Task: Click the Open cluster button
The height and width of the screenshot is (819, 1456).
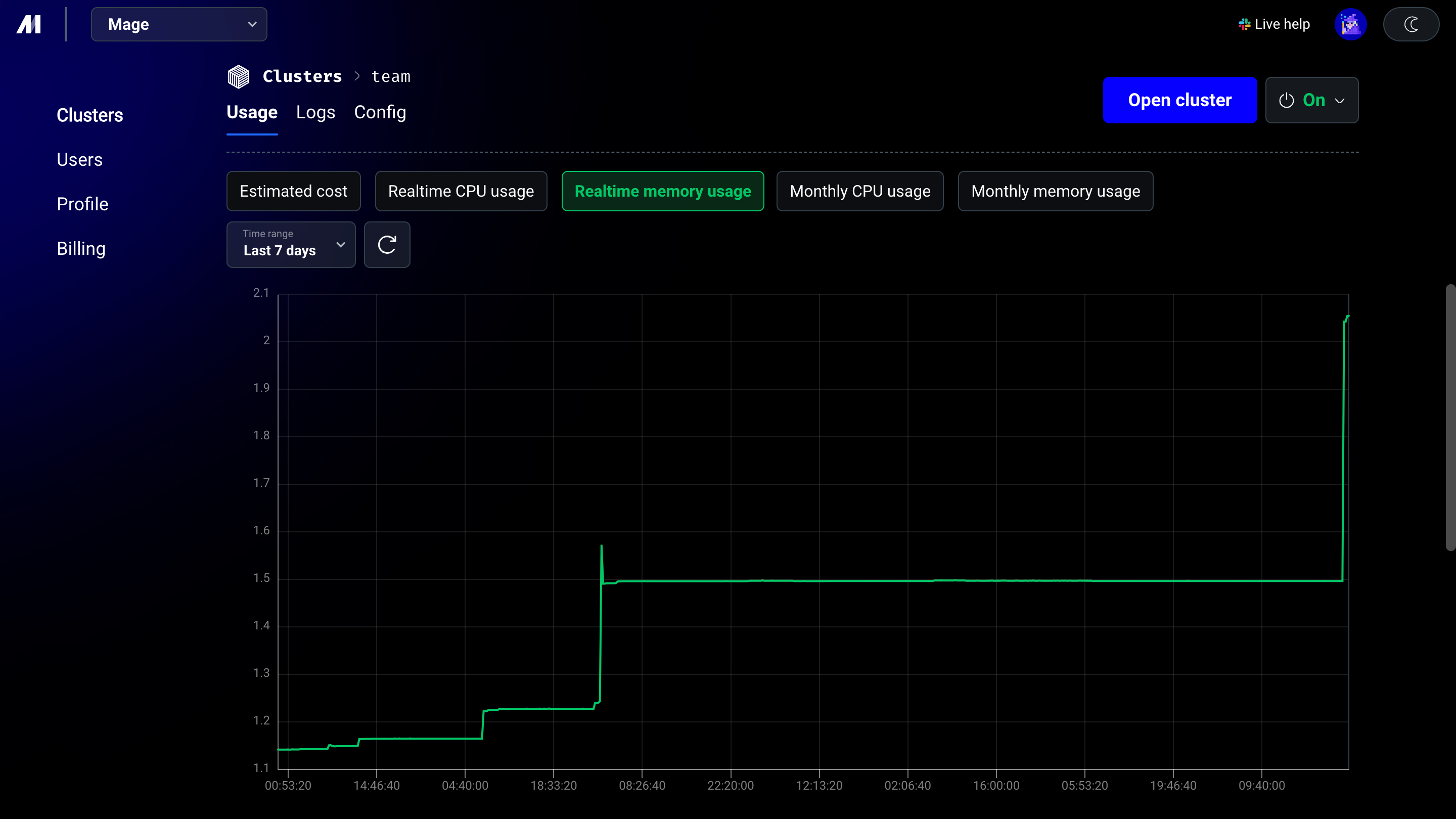Action: 1179,100
